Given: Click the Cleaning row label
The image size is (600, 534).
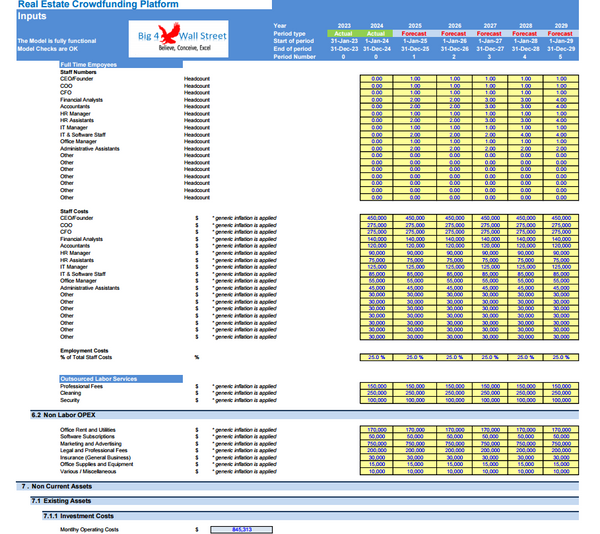Looking at the screenshot, I should coord(73,393).
